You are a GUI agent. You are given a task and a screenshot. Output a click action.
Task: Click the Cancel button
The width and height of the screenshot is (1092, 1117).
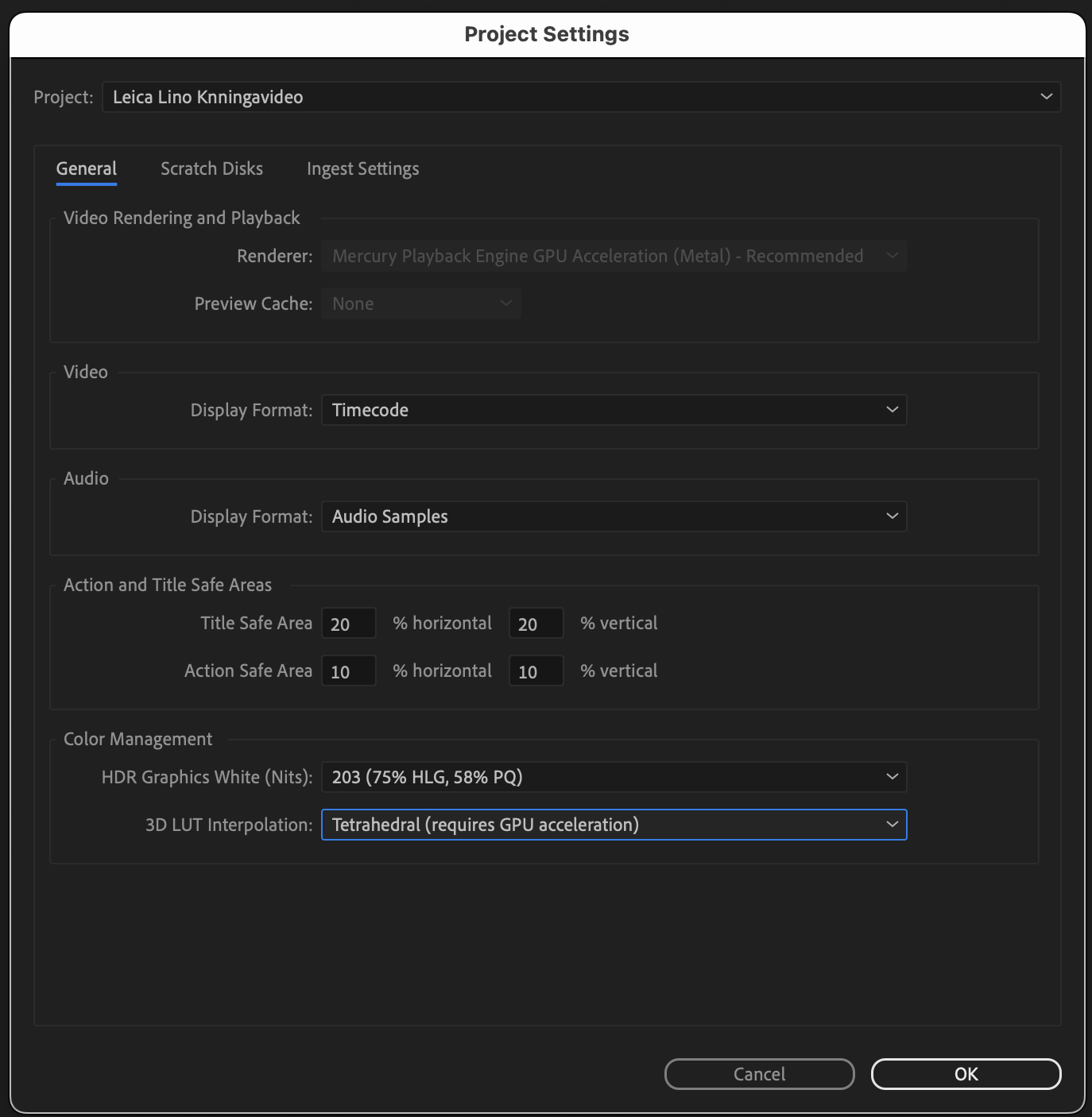click(758, 1073)
